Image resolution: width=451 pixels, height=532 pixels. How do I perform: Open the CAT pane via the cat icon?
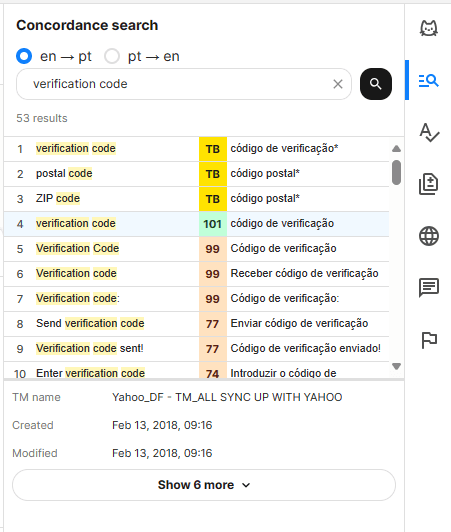tap(429, 28)
